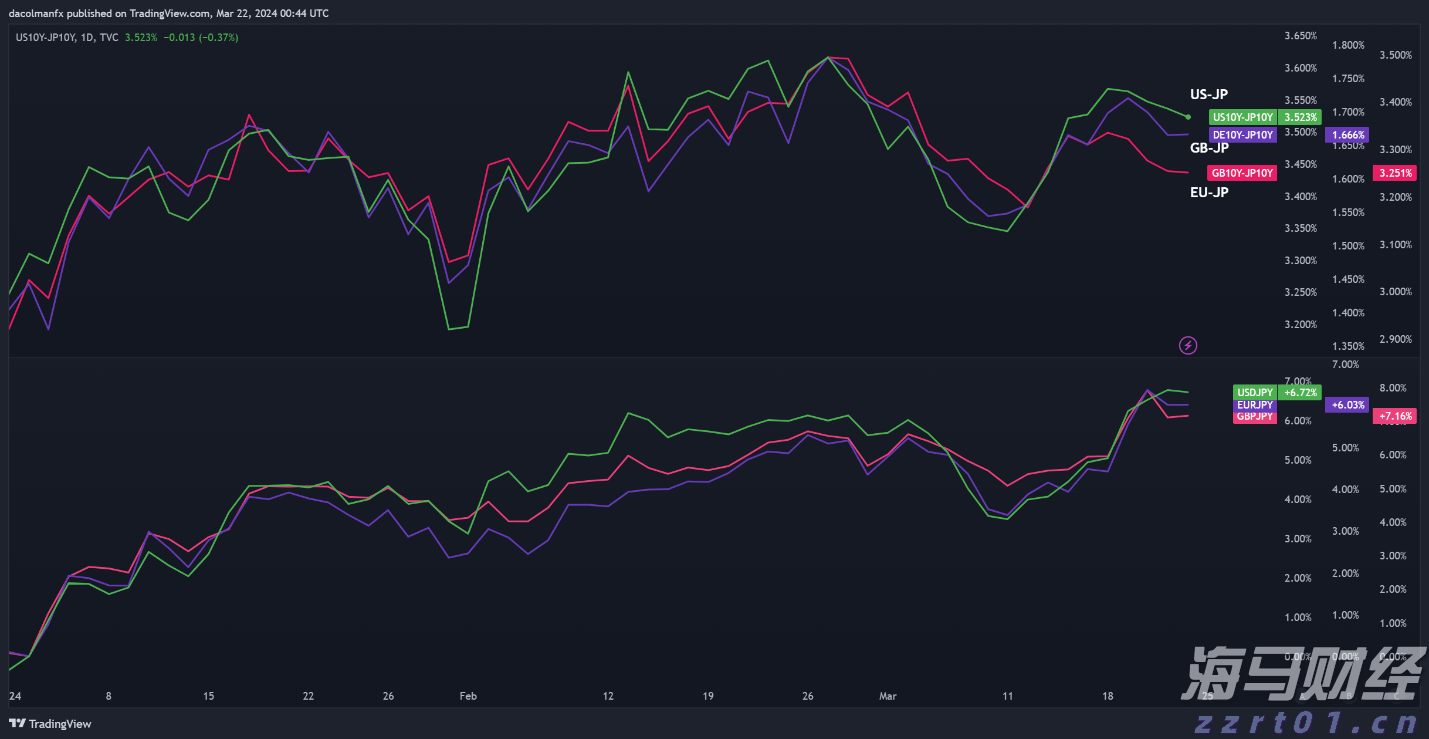Click the 8.00% lower pane scale value
This screenshot has width=1429, height=739.
1393,388
